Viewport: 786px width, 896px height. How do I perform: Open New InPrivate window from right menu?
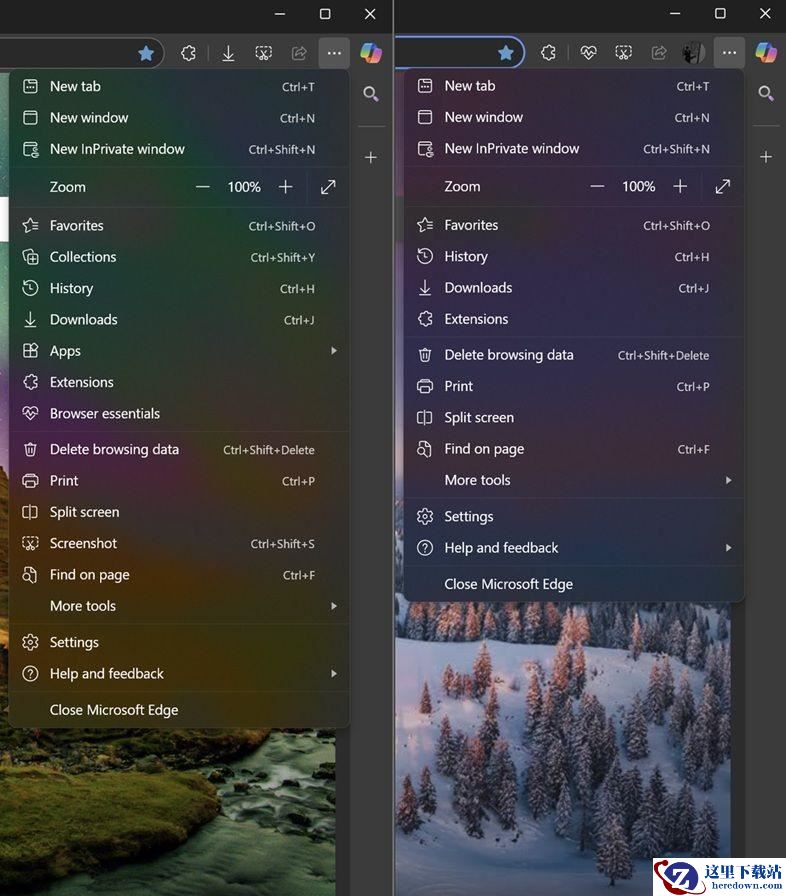pos(574,149)
